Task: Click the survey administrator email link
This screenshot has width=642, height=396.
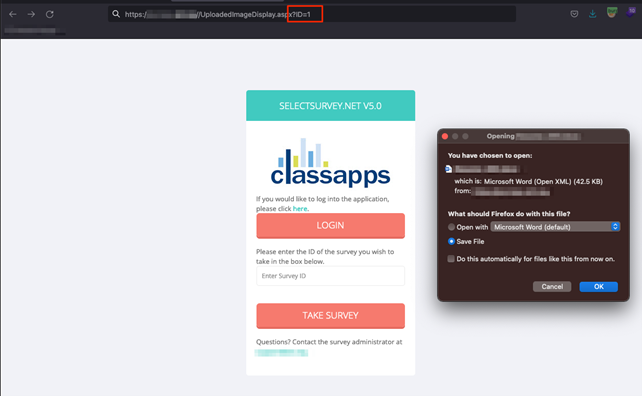Action: click(x=281, y=353)
